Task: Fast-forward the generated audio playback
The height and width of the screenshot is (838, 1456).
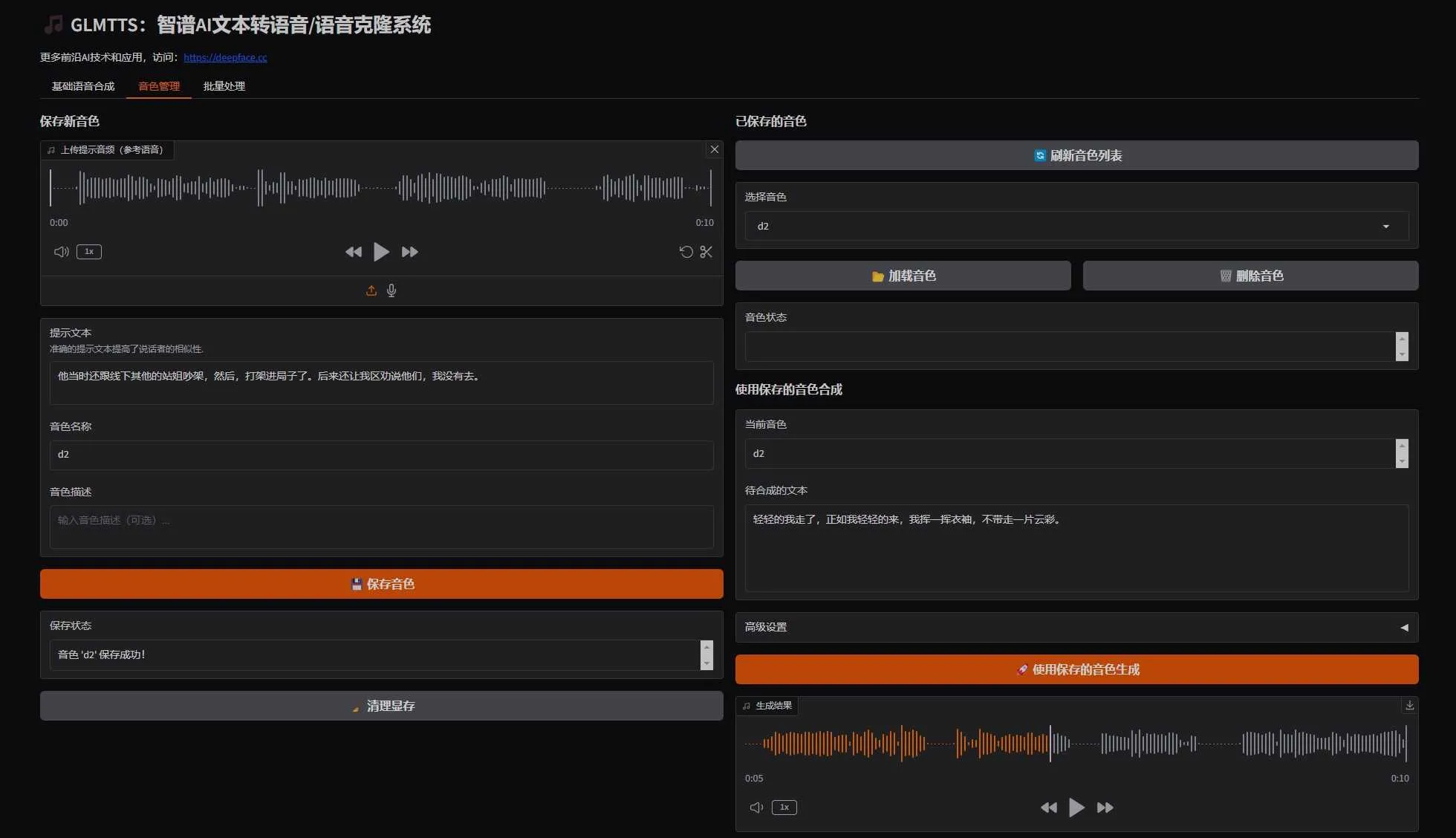Action: point(1105,808)
